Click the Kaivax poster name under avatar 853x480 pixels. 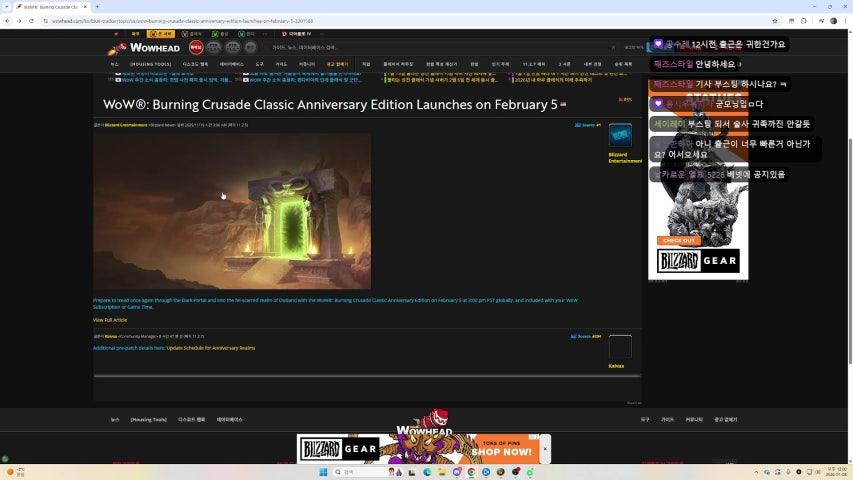(616, 366)
